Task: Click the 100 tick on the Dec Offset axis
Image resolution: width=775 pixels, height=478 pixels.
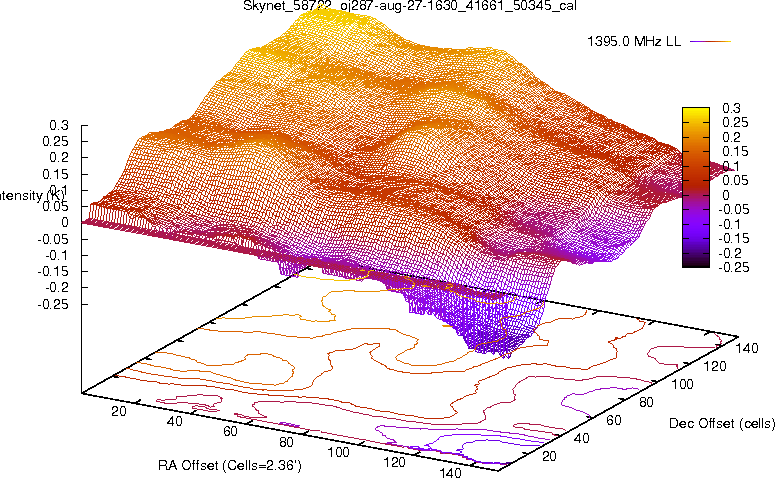Action: click(682, 384)
